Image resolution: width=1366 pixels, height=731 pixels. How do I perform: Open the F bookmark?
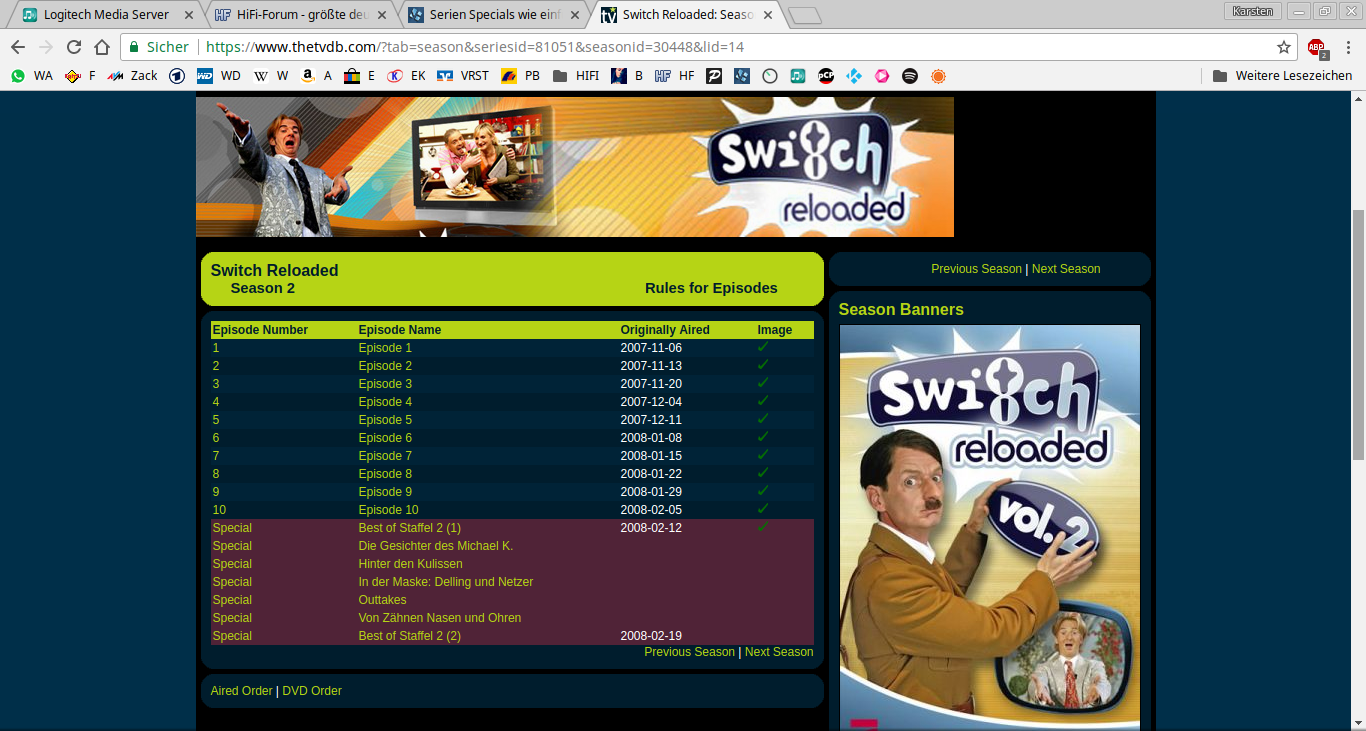pyautogui.click(x=81, y=76)
